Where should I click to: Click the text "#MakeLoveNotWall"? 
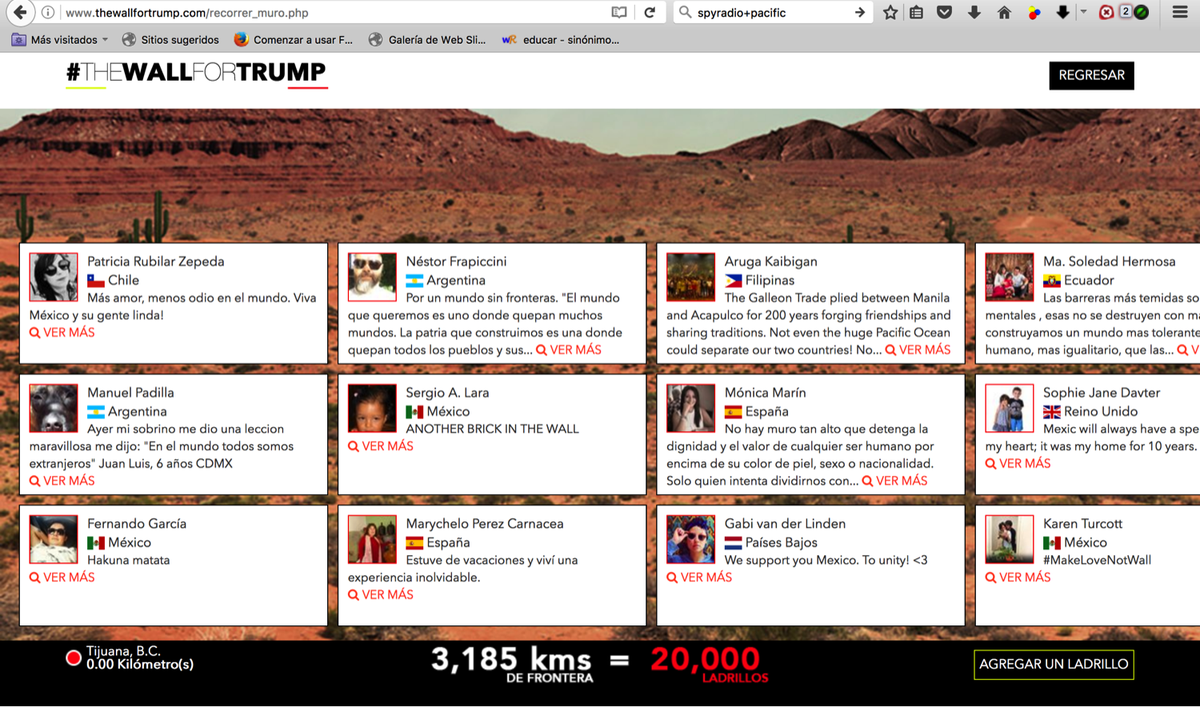1097,560
